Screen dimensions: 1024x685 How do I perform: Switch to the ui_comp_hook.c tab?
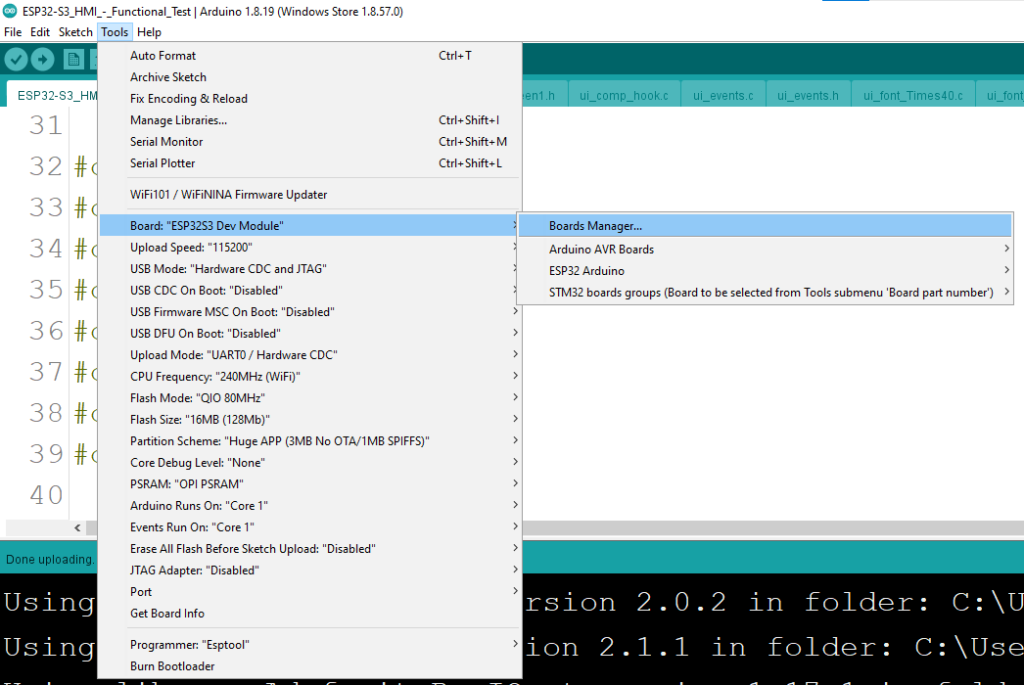click(x=630, y=95)
